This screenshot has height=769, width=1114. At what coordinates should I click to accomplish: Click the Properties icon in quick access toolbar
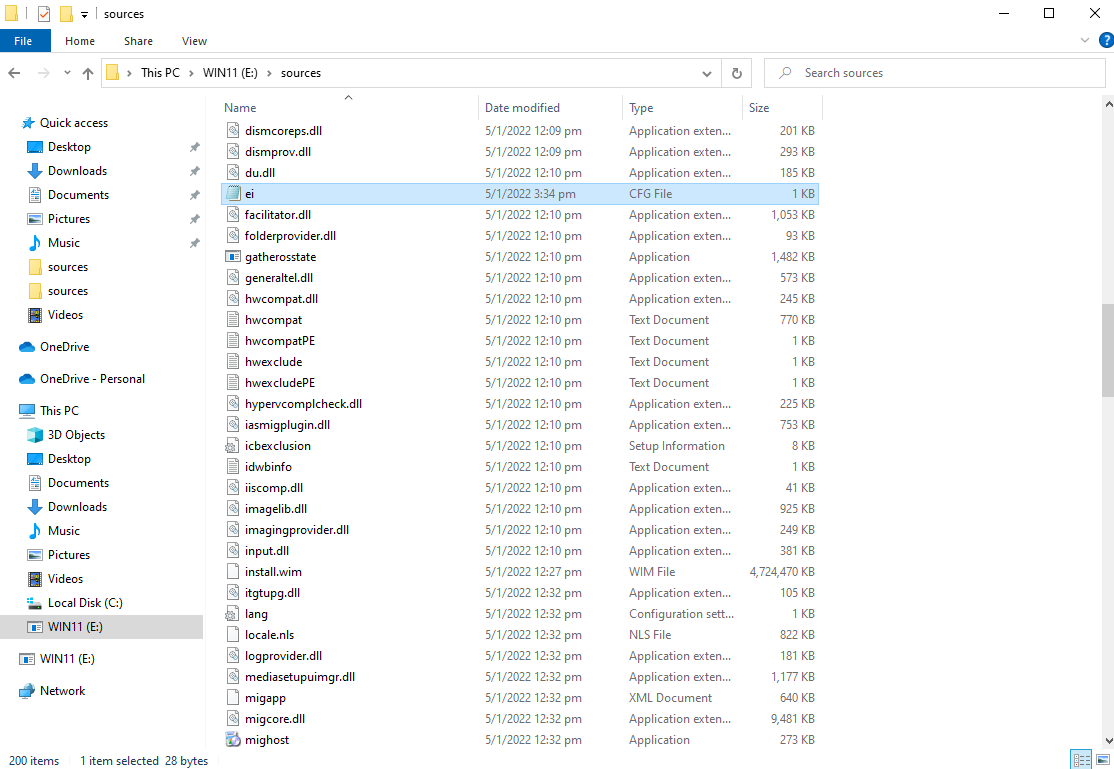(44, 14)
